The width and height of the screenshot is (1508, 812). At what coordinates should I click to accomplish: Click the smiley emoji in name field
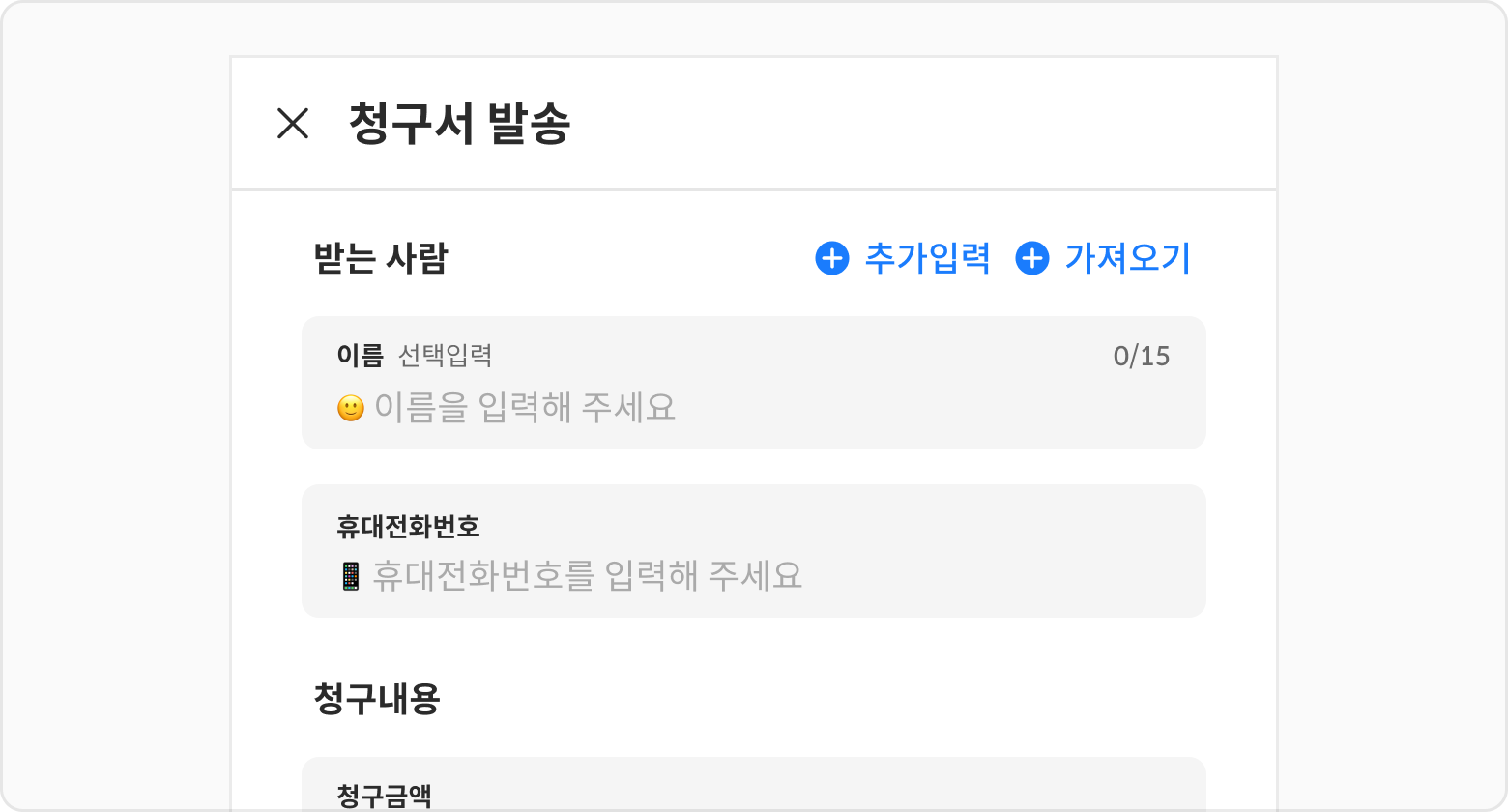(x=350, y=408)
